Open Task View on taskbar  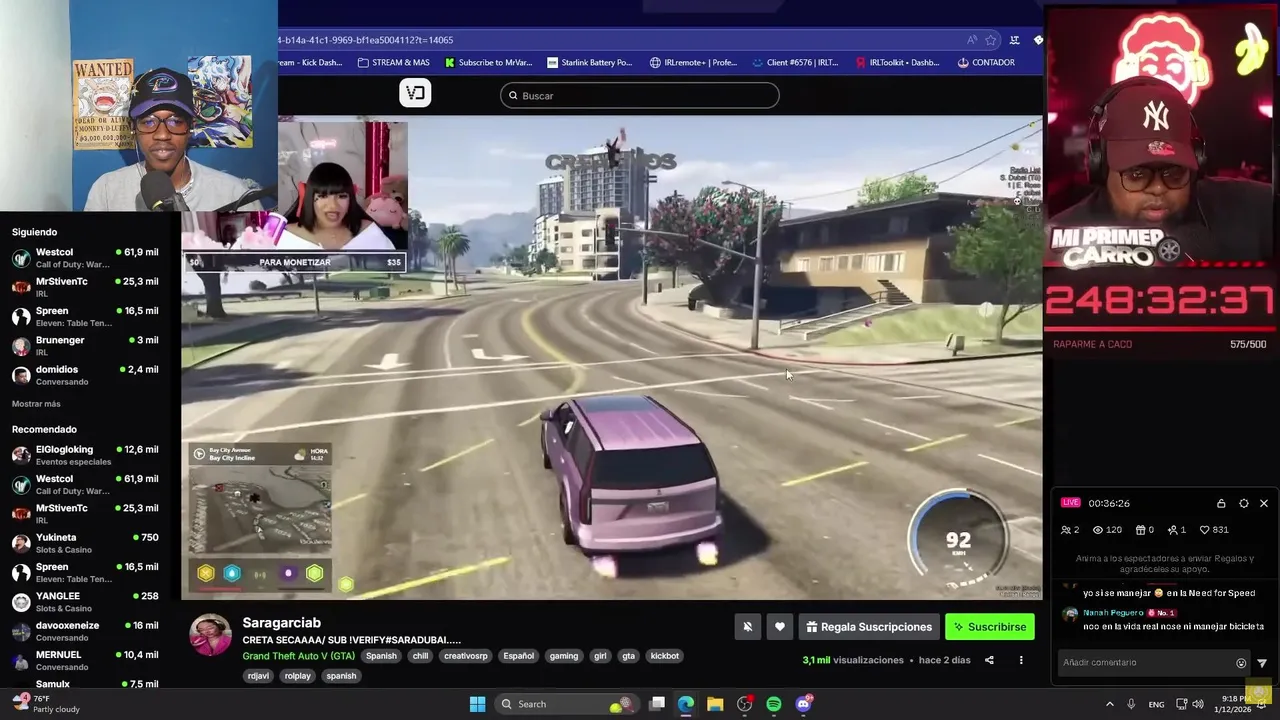pos(657,704)
